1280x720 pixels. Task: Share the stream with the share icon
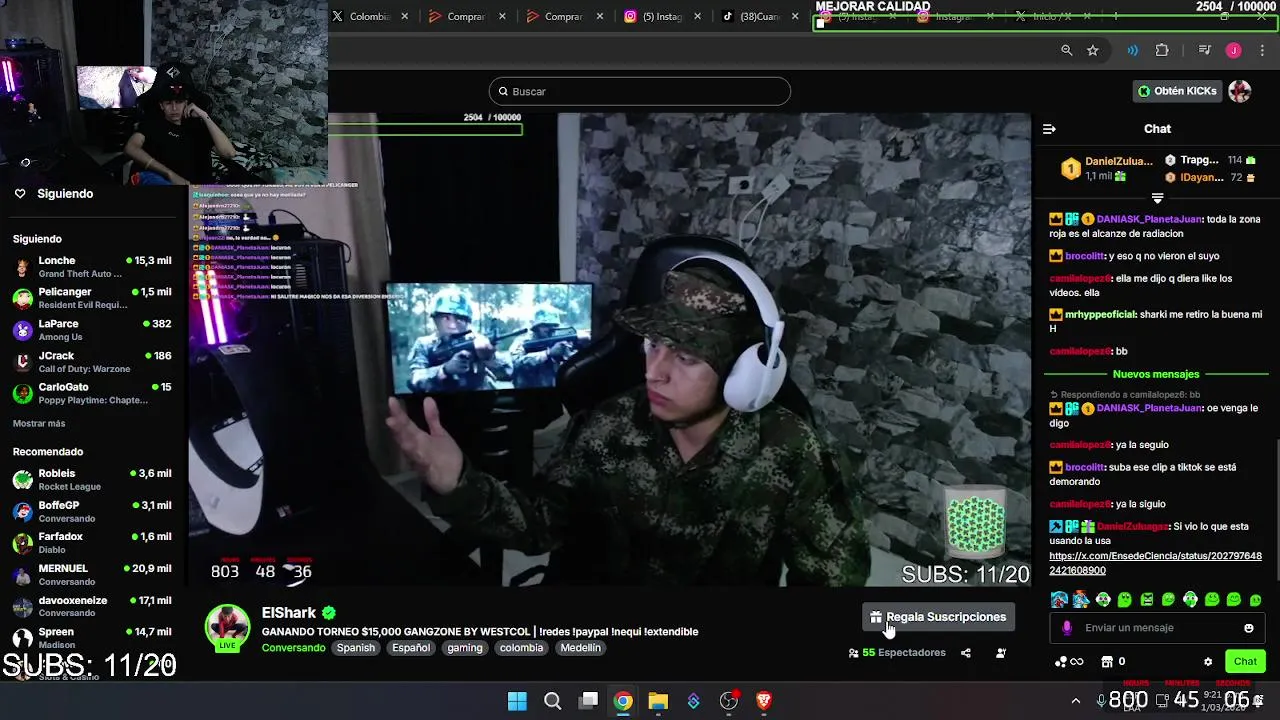click(966, 653)
